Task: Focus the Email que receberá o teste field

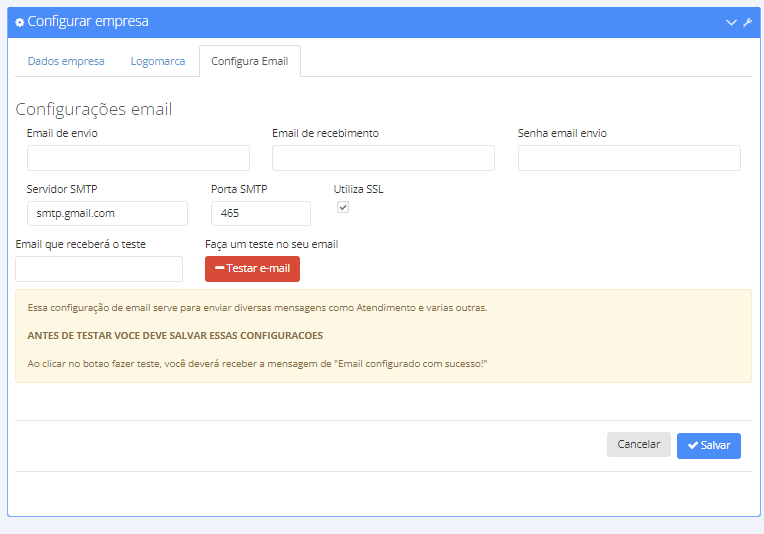Action: tap(99, 269)
